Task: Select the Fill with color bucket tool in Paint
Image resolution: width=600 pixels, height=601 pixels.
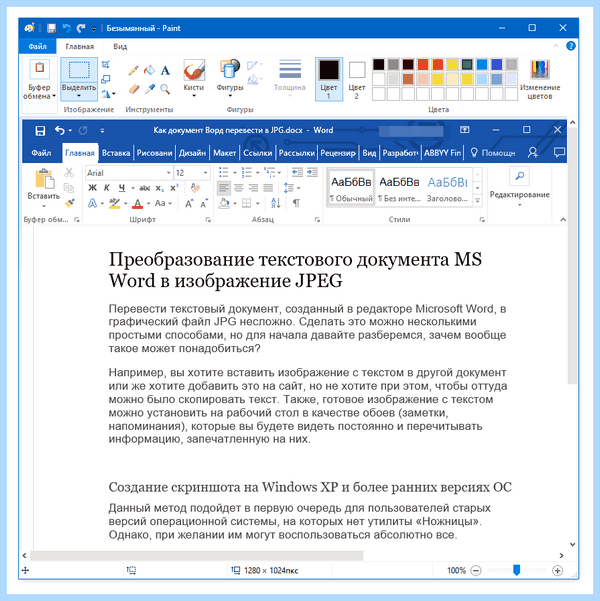Action: click(x=150, y=70)
